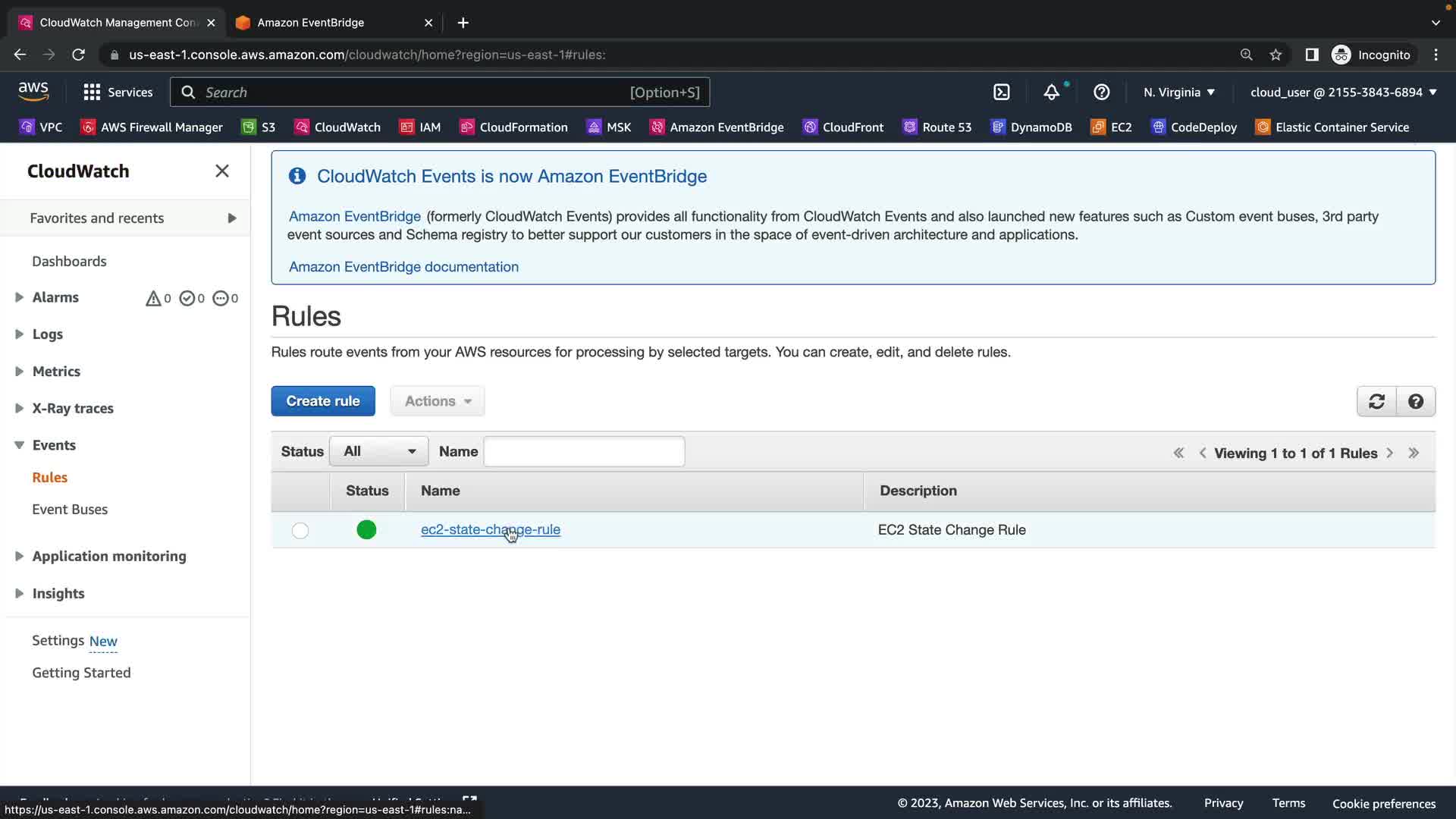Open the Actions dropdown menu
Image resolution: width=1456 pixels, height=819 pixels.
(x=438, y=401)
